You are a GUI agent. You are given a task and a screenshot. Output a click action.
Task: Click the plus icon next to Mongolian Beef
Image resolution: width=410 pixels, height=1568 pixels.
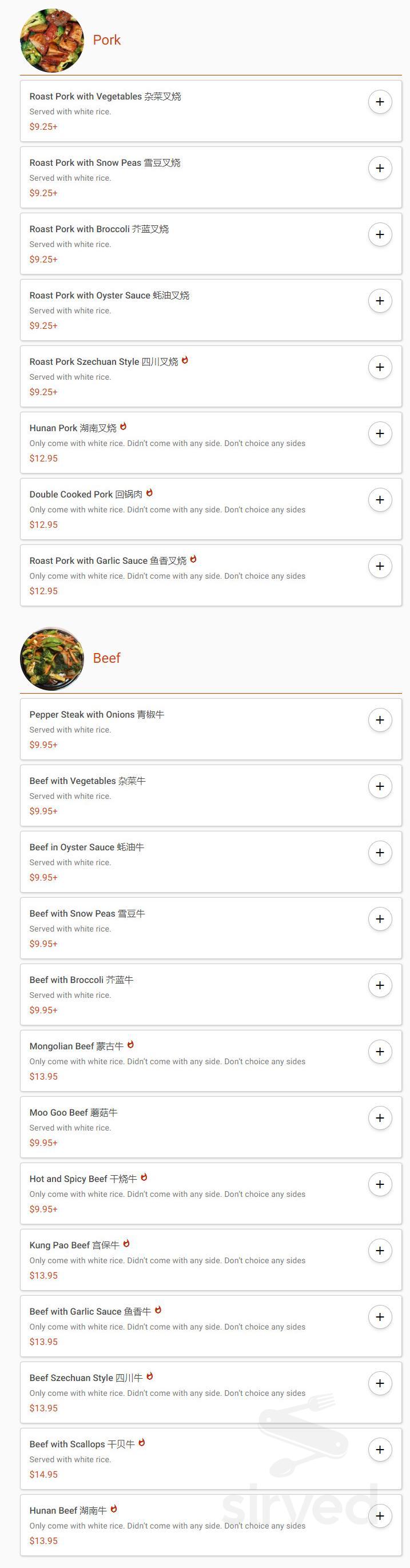pos(380,1052)
